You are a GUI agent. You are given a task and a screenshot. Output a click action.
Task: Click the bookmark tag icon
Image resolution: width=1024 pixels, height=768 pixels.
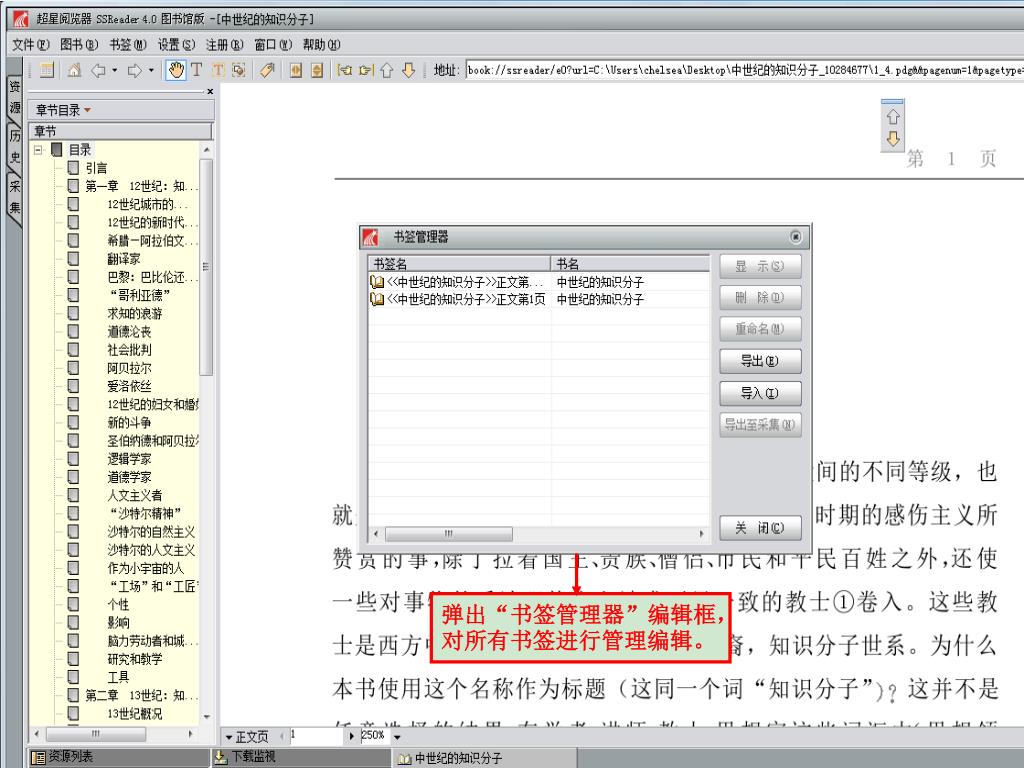[267, 70]
